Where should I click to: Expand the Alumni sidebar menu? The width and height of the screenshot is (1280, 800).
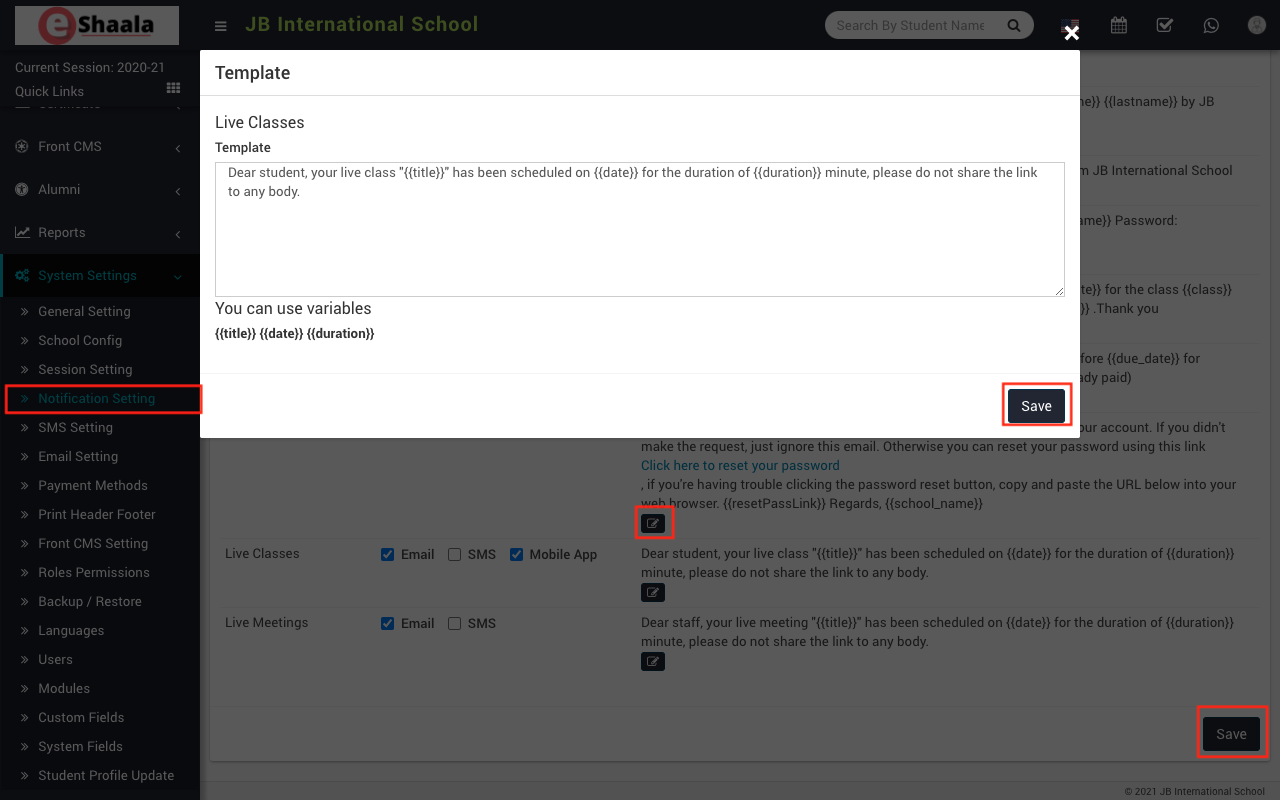click(x=100, y=190)
